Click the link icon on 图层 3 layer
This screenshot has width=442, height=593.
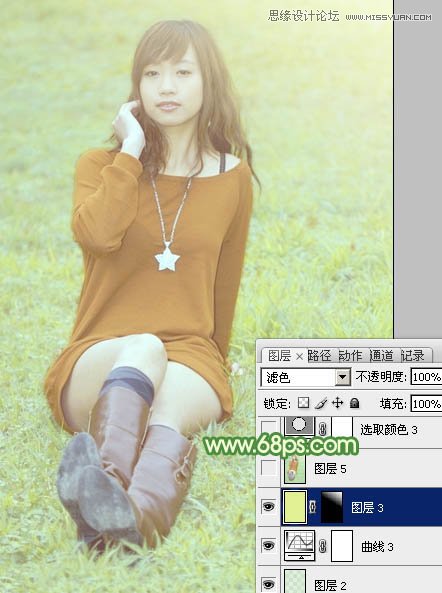(x=313, y=507)
